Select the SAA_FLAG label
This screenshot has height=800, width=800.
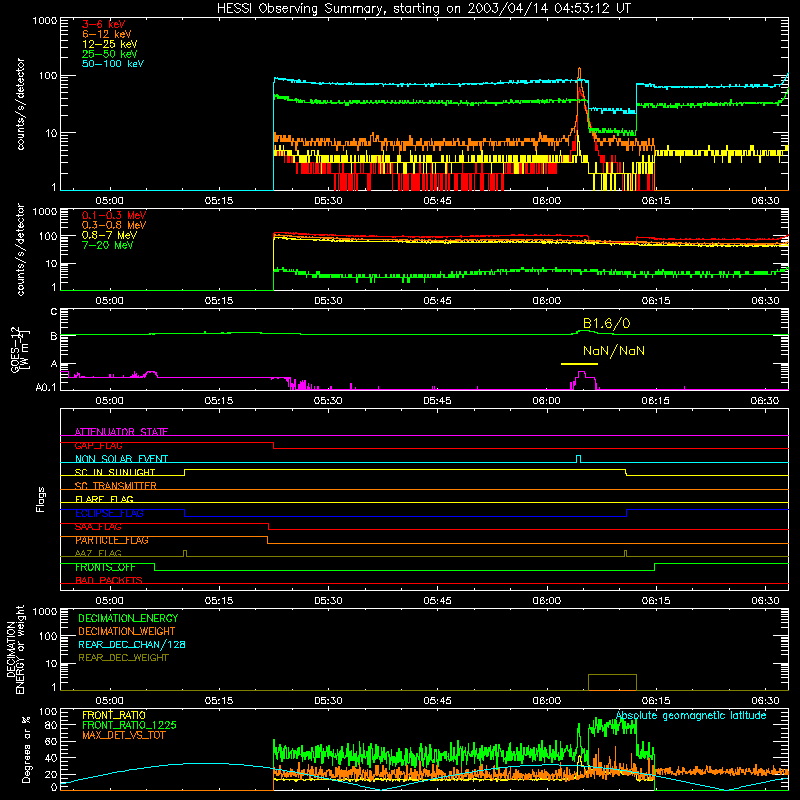coord(98,527)
